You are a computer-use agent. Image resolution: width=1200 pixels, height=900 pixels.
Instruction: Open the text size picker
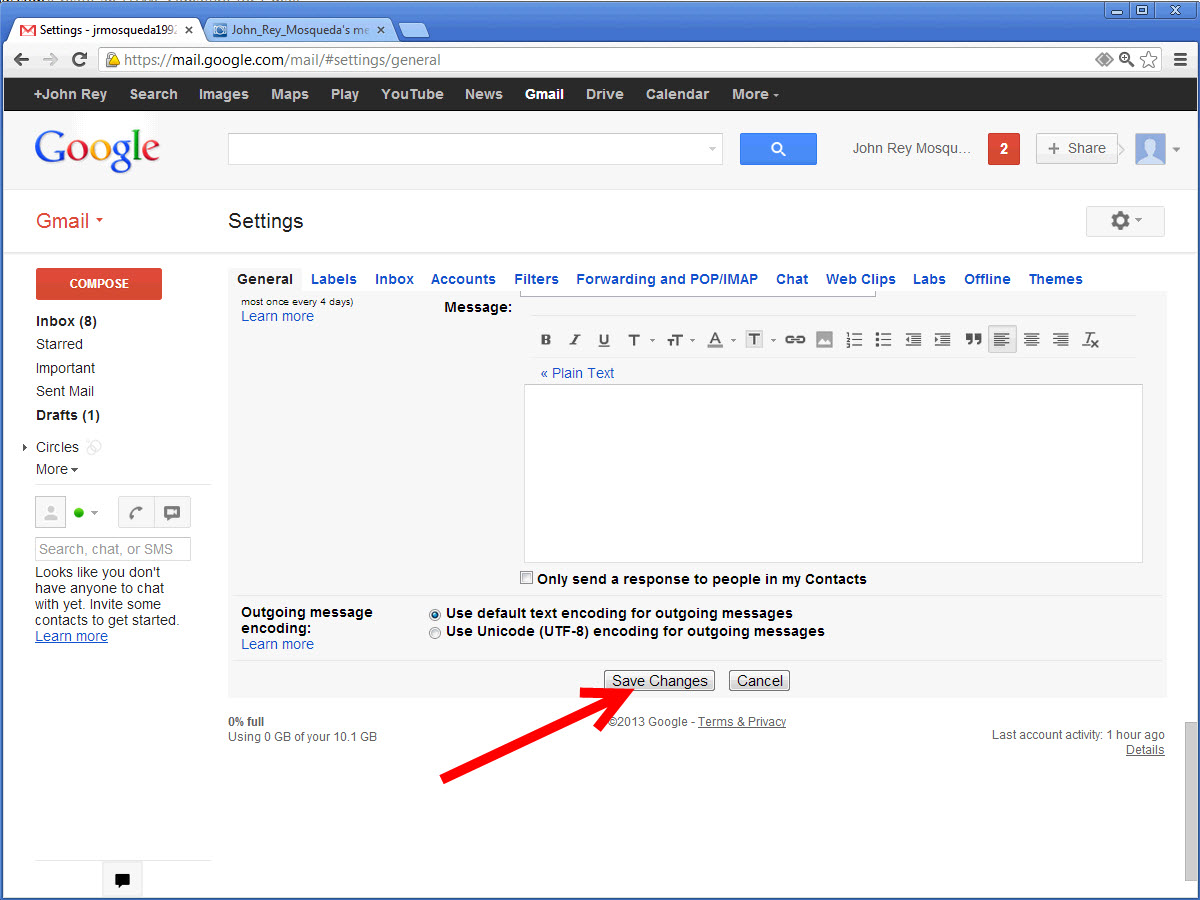[x=680, y=340]
